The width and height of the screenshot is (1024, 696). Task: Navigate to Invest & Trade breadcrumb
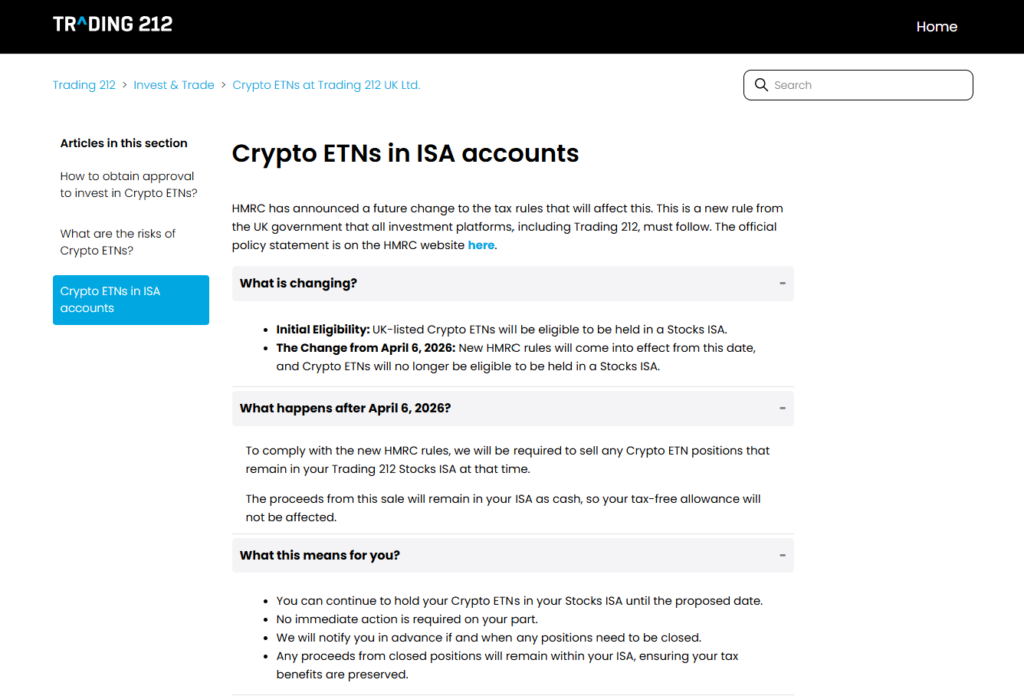click(x=174, y=85)
